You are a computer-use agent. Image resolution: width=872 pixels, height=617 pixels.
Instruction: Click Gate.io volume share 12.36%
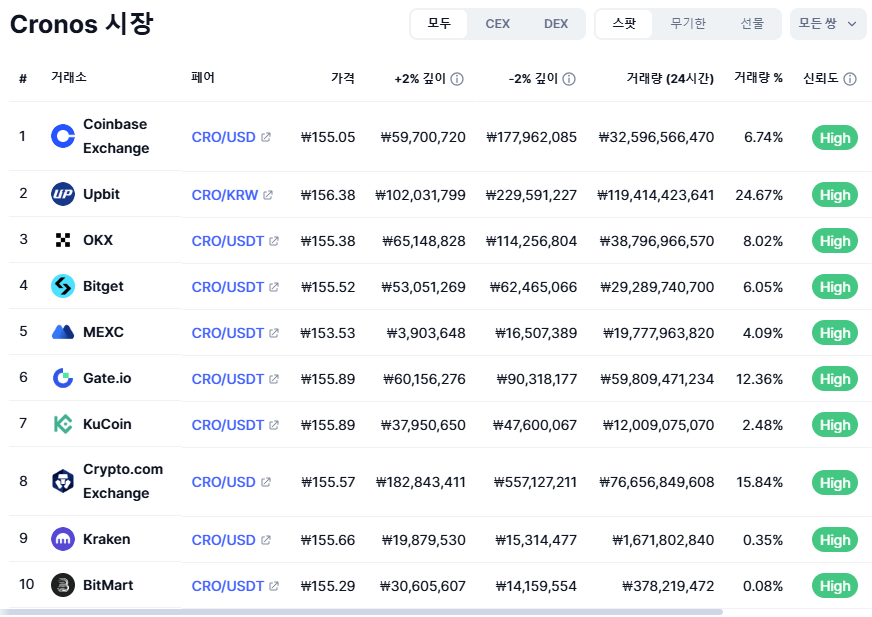click(760, 379)
